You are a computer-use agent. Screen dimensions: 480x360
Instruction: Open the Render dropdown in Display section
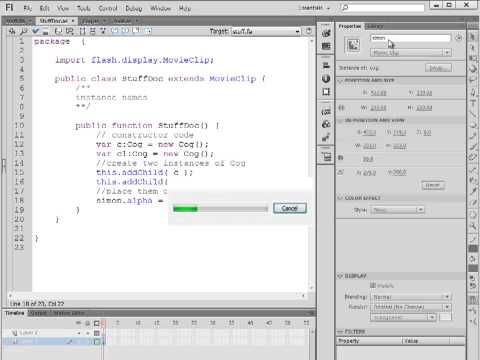411,307
